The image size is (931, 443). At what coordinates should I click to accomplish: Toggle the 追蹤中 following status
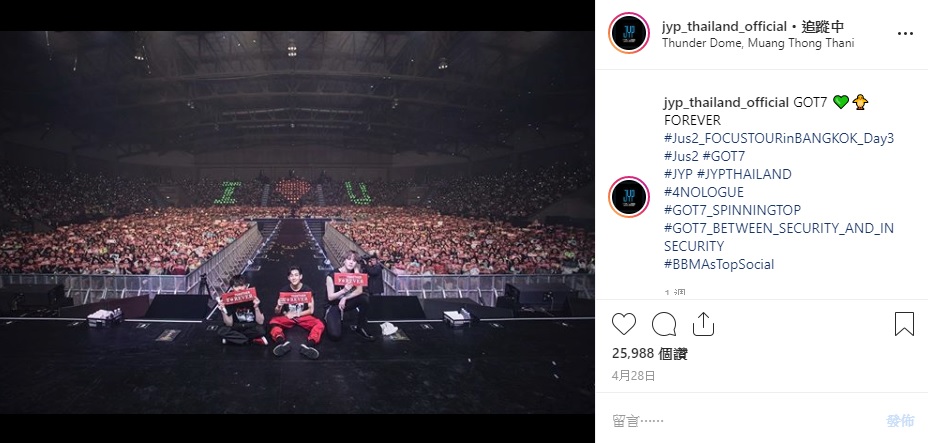point(822,27)
